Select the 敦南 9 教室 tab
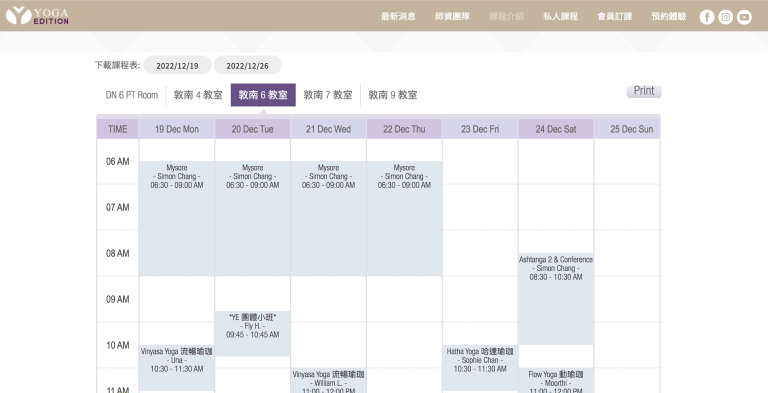The width and height of the screenshot is (768, 393). (x=393, y=95)
